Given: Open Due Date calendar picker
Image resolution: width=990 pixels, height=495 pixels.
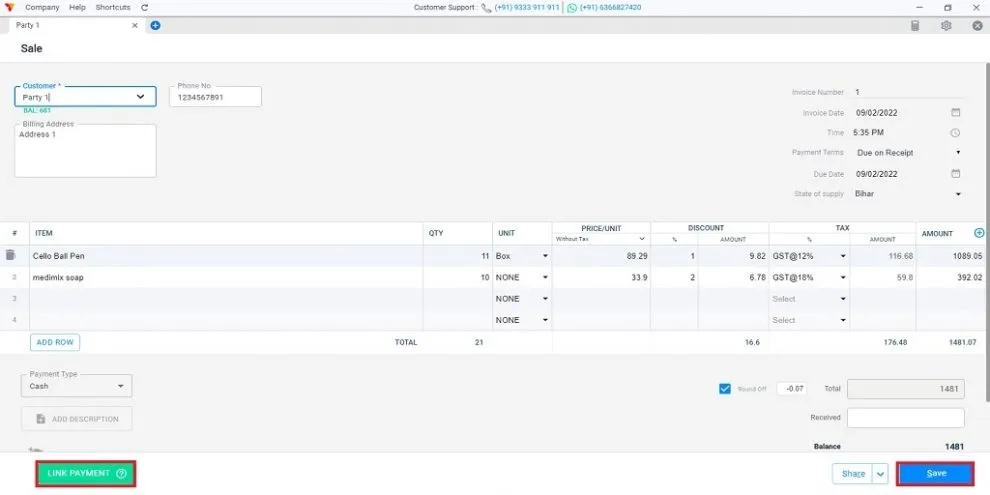Looking at the screenshot, I should pyautogui.click(x=956, y=174).
